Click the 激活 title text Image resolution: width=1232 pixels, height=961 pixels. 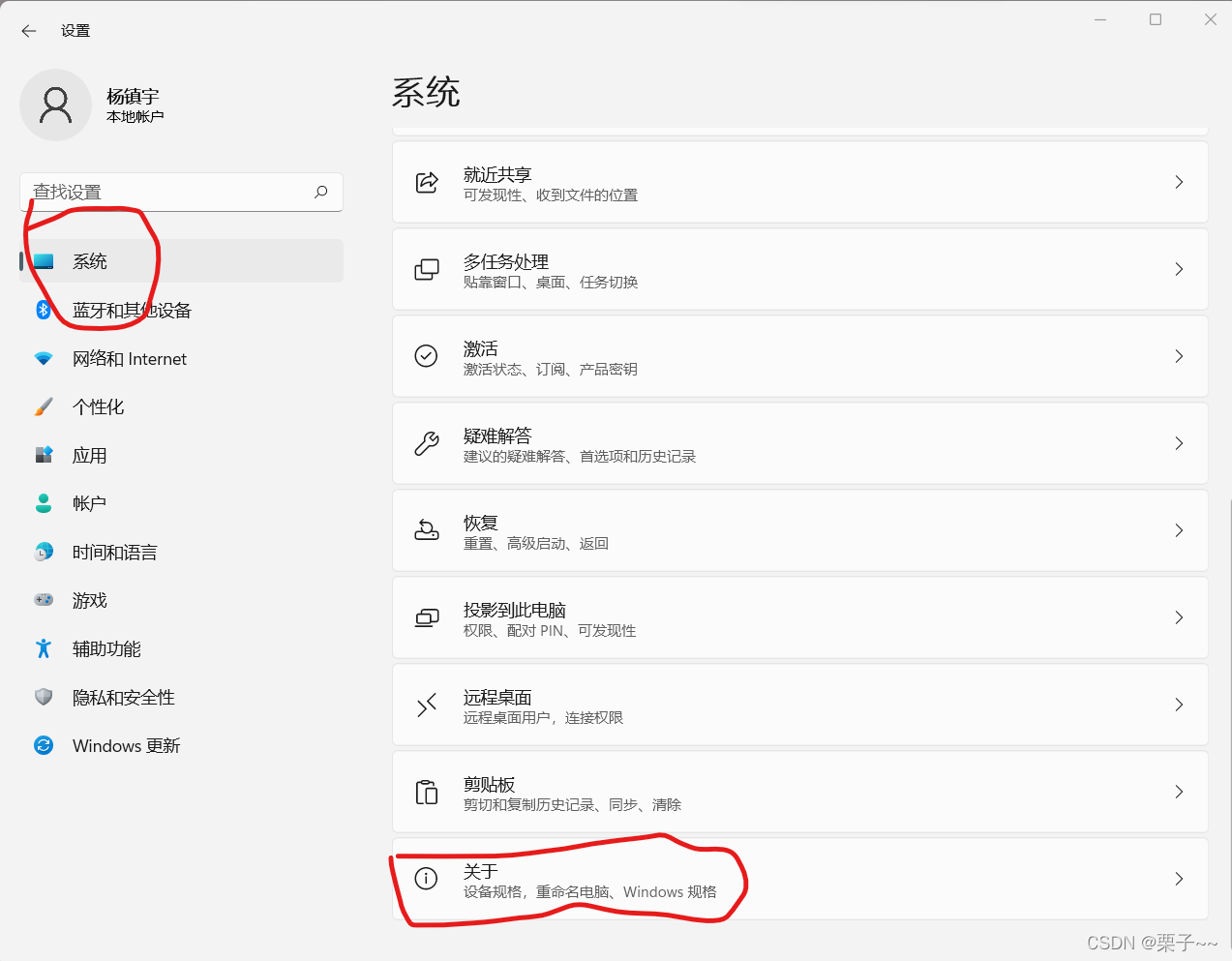tap(481, 348)
